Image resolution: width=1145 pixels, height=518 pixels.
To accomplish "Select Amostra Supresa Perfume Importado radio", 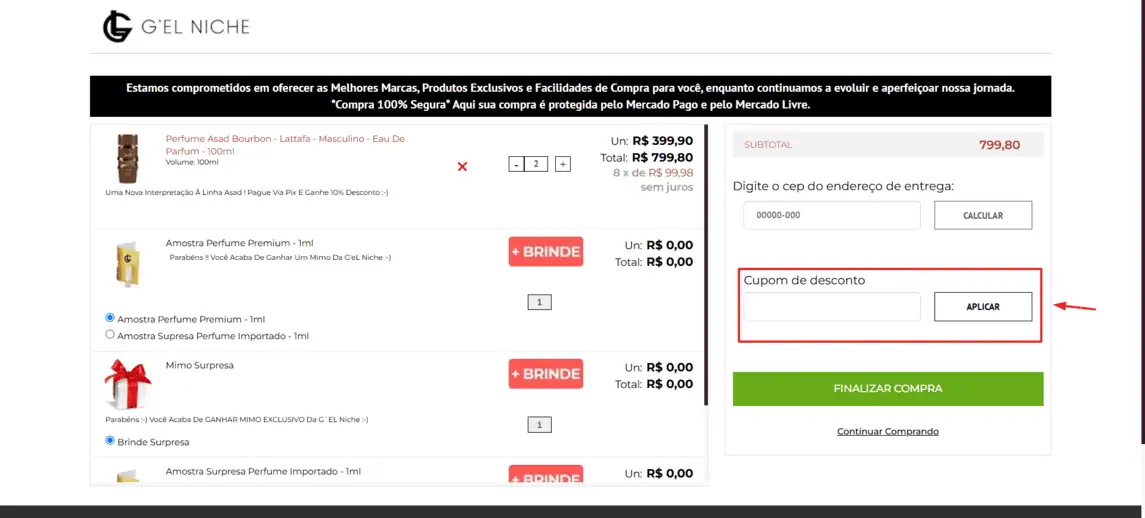I will click(110, 335).
